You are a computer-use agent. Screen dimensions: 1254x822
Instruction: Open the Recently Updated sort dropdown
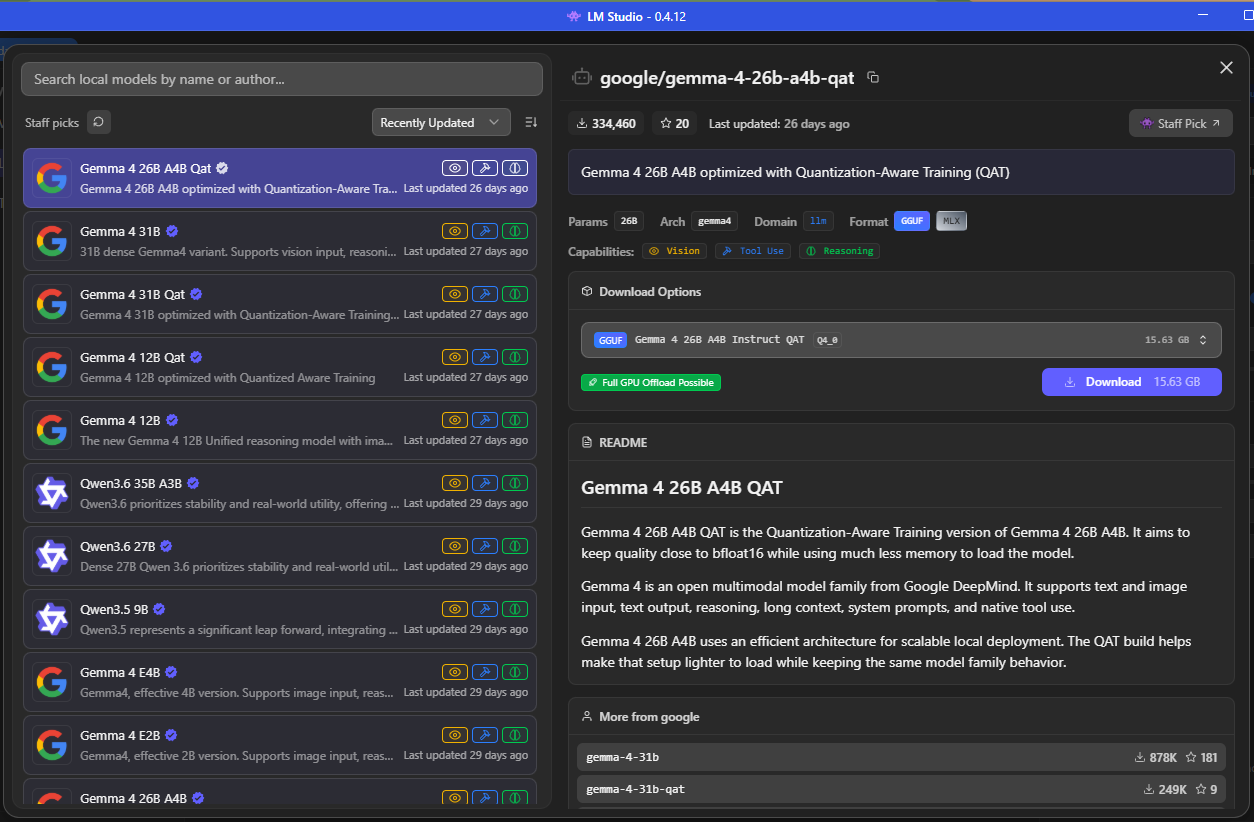[441, 122]
